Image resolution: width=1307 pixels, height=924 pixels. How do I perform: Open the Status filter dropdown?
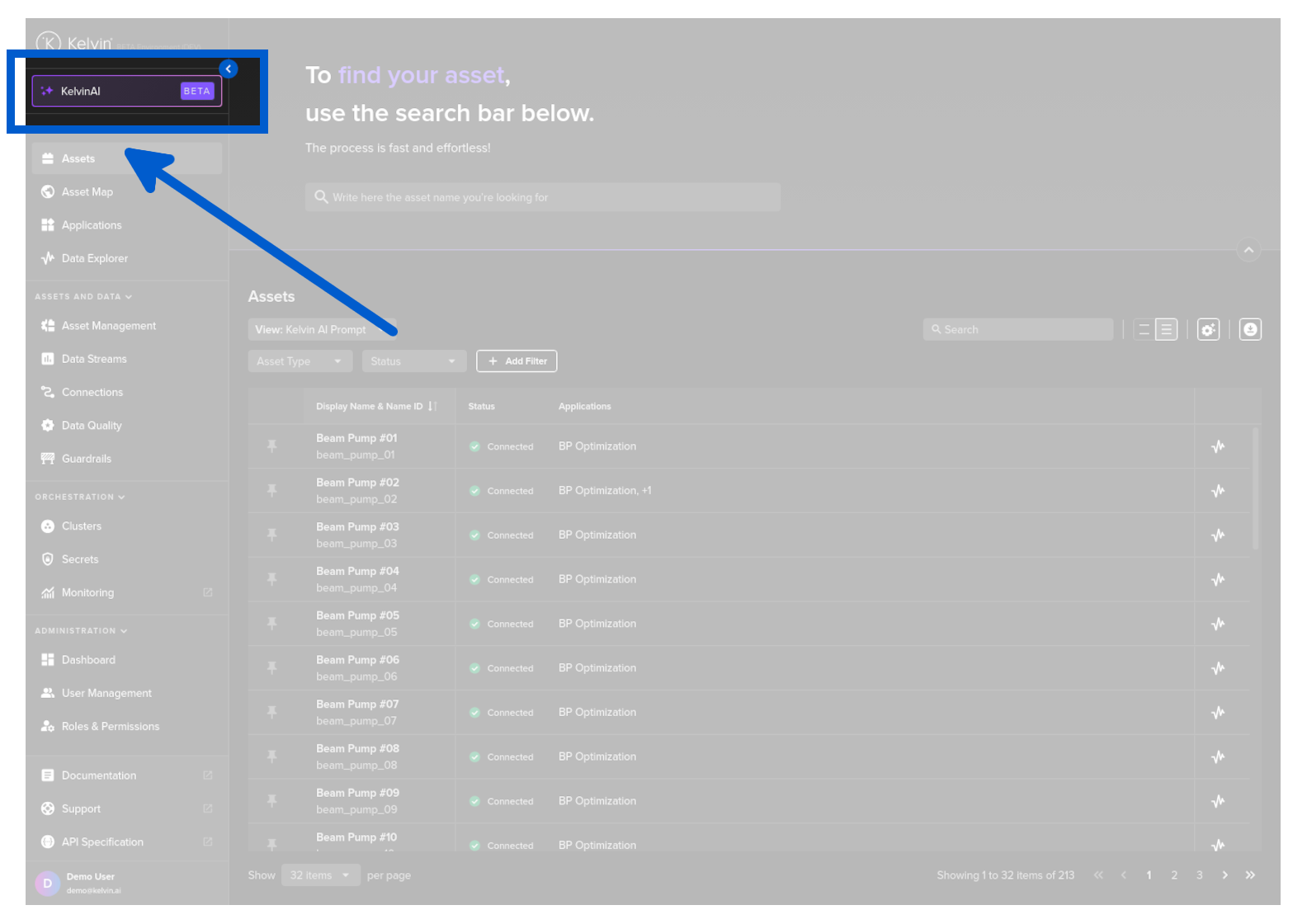(413, 361)
